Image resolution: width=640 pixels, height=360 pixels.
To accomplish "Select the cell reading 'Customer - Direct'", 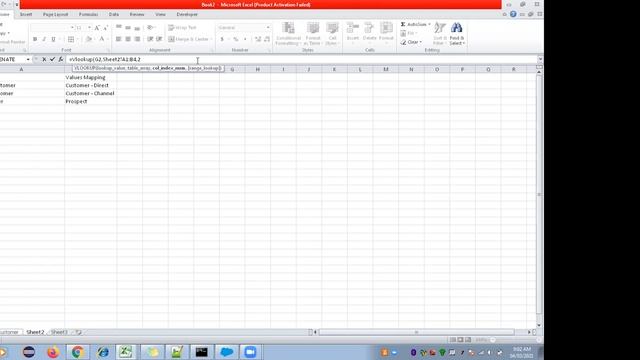I will [90, 85].
